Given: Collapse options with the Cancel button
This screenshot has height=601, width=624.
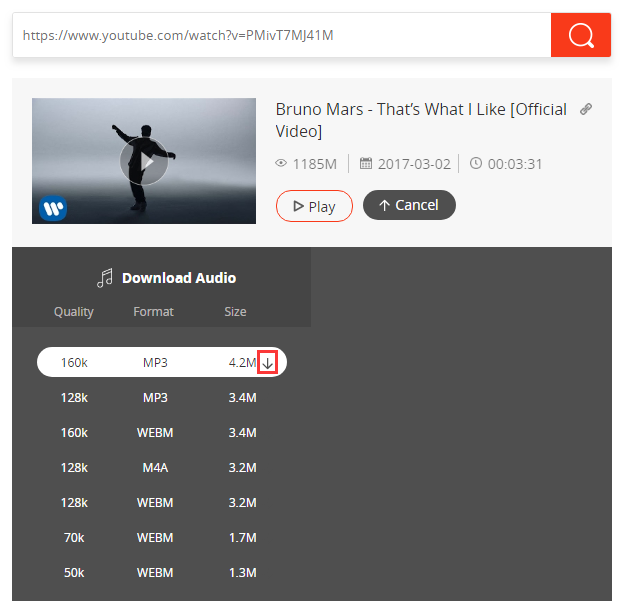Looking at the screenshot, I should point(409,205).
